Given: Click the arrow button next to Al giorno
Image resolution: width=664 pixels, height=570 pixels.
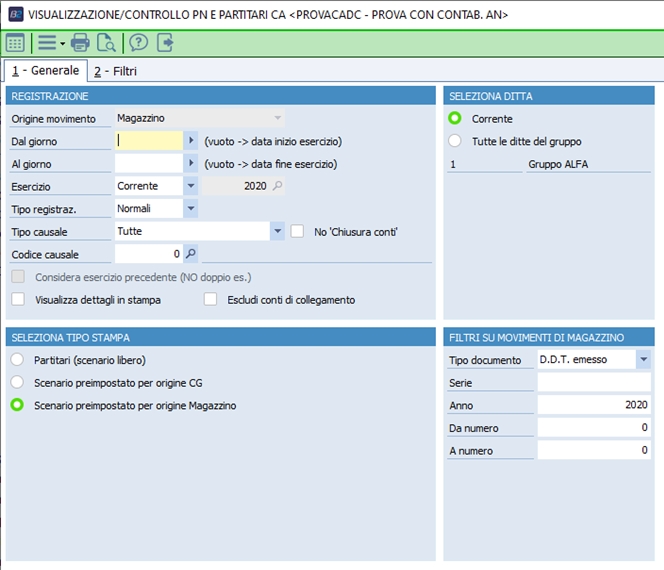Looking at the screenshot, I should point(191,163).
